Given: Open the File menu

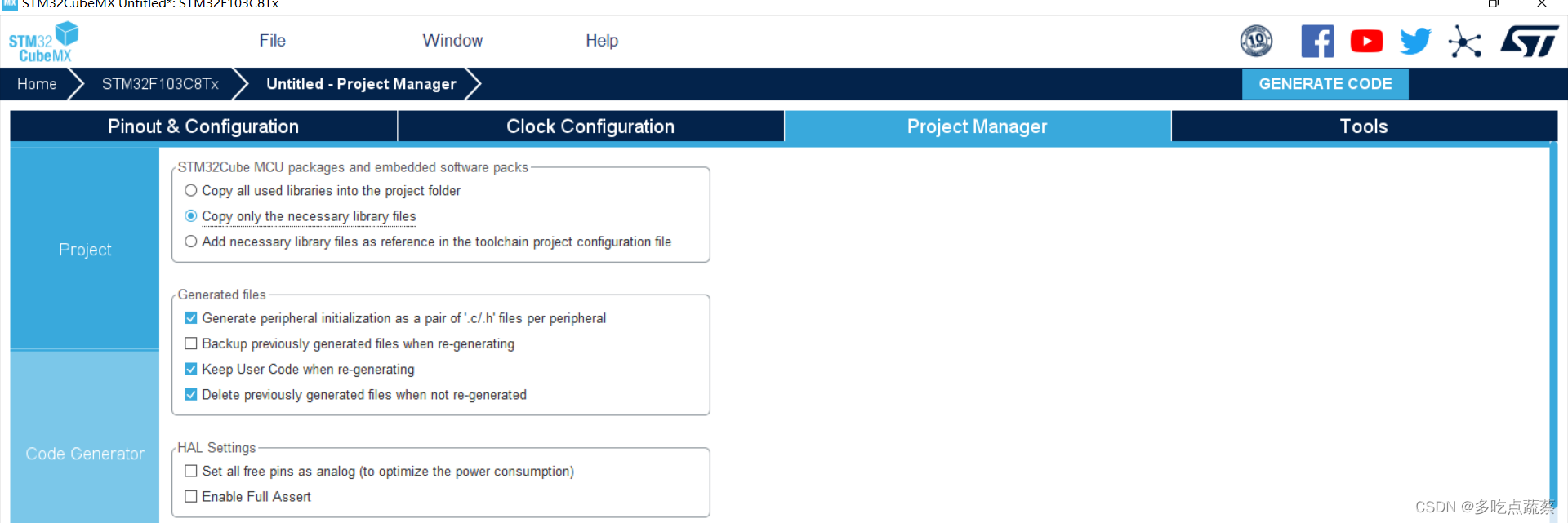Looking at the screenshot, I should pyautogui.click(x=272, y=41).
